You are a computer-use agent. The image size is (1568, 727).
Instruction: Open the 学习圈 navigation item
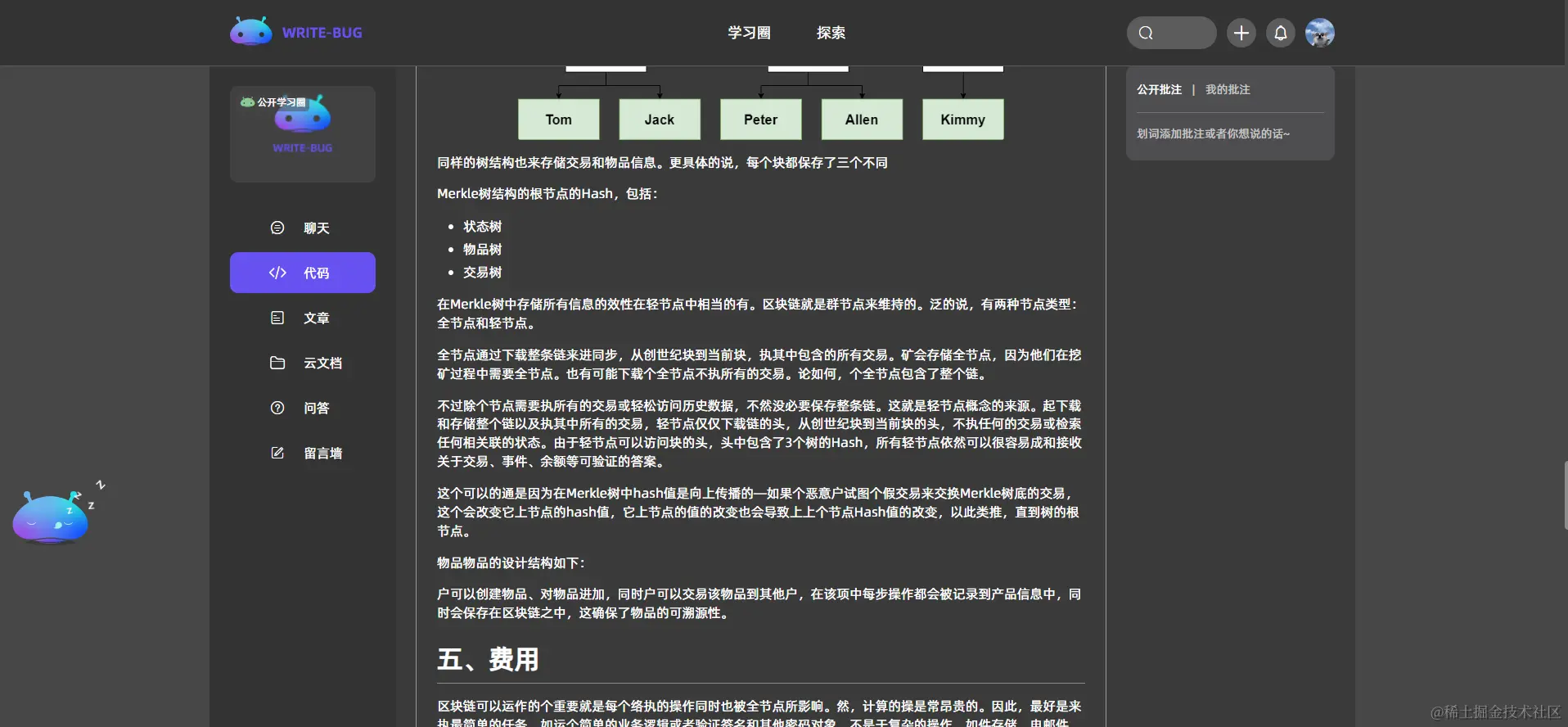[749, 33]
